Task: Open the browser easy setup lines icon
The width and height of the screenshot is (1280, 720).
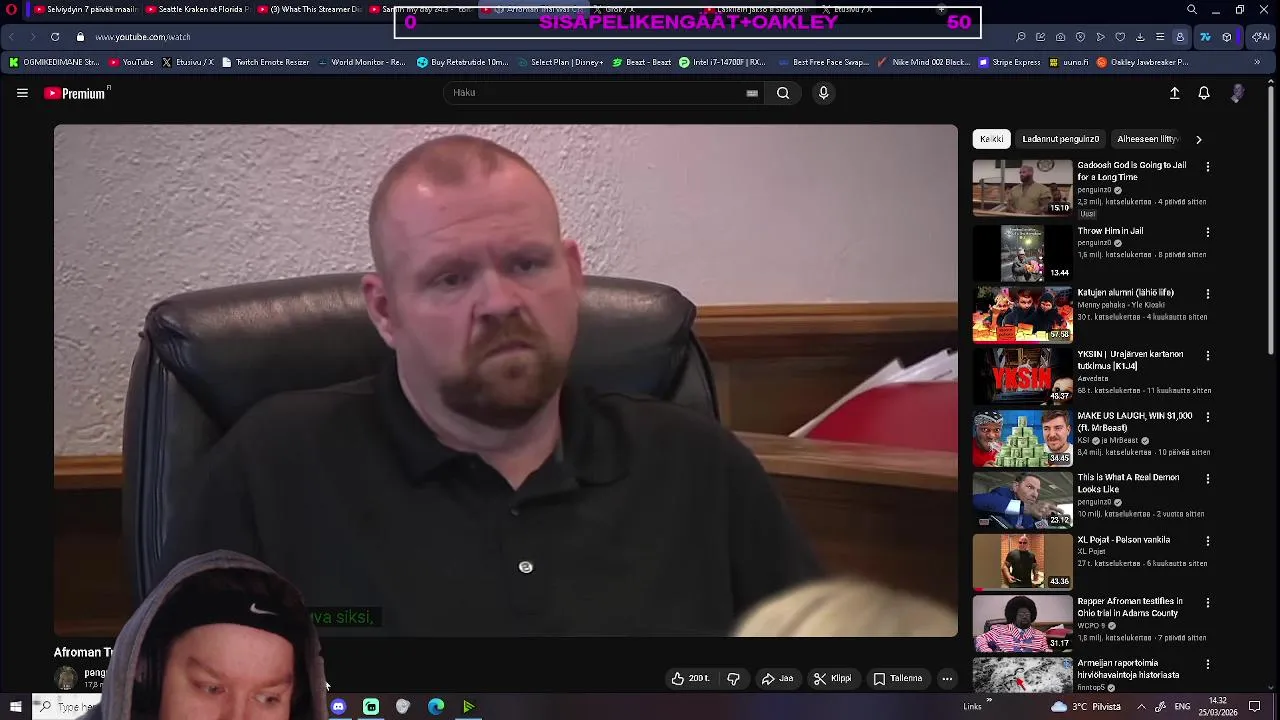Action: 1160,37
